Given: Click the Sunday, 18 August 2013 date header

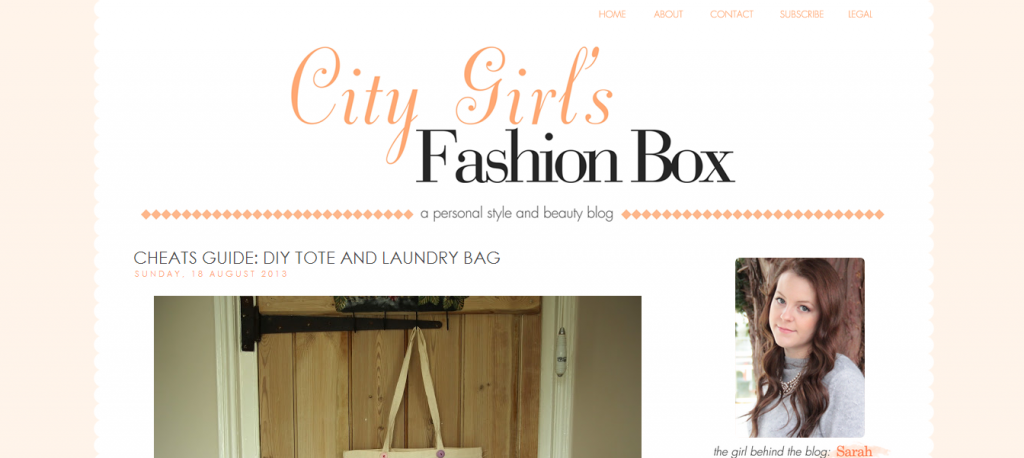Looking at the screenshot, I should [211, 274].
